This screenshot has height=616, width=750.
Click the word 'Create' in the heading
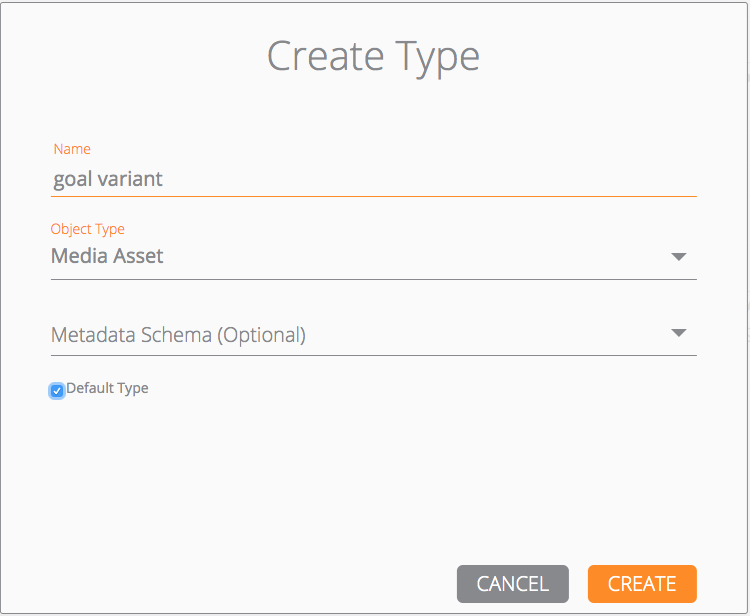323,56
